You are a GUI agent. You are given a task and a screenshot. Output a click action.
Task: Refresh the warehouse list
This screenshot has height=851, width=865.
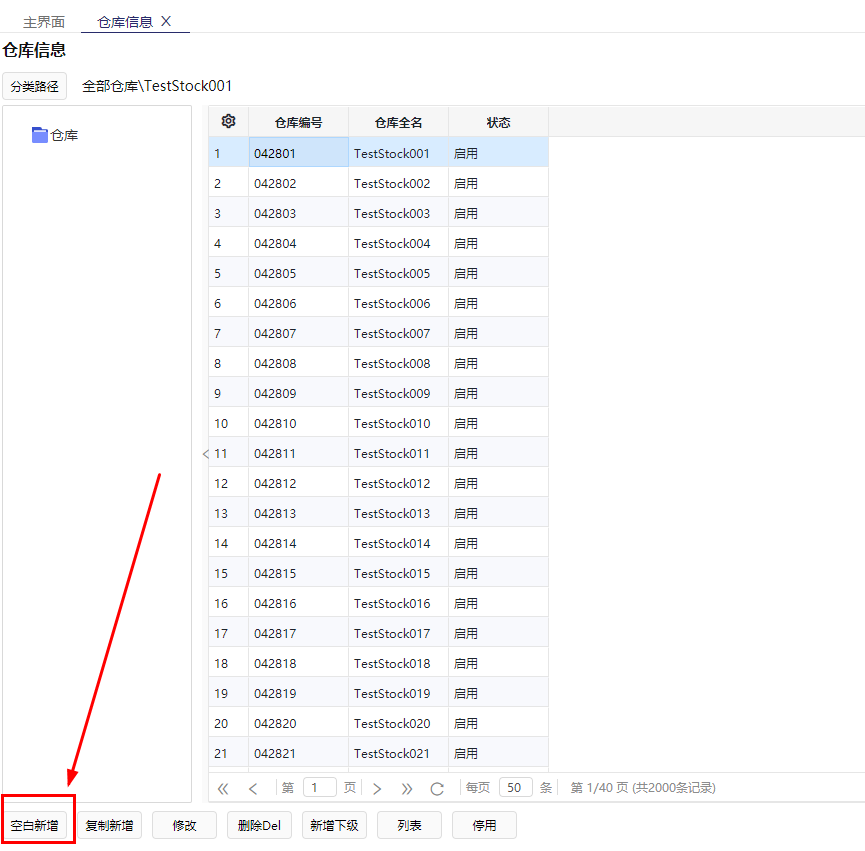[437, 789]
